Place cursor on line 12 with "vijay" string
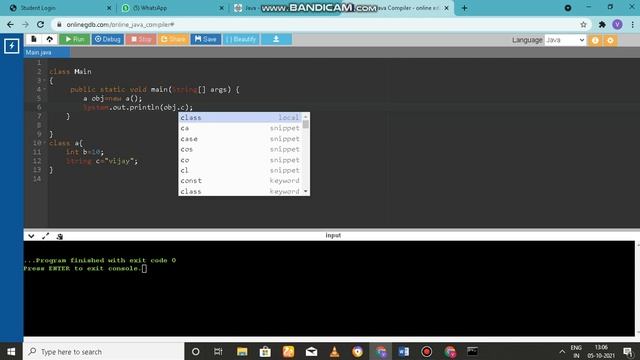 (x=102, y=161)
